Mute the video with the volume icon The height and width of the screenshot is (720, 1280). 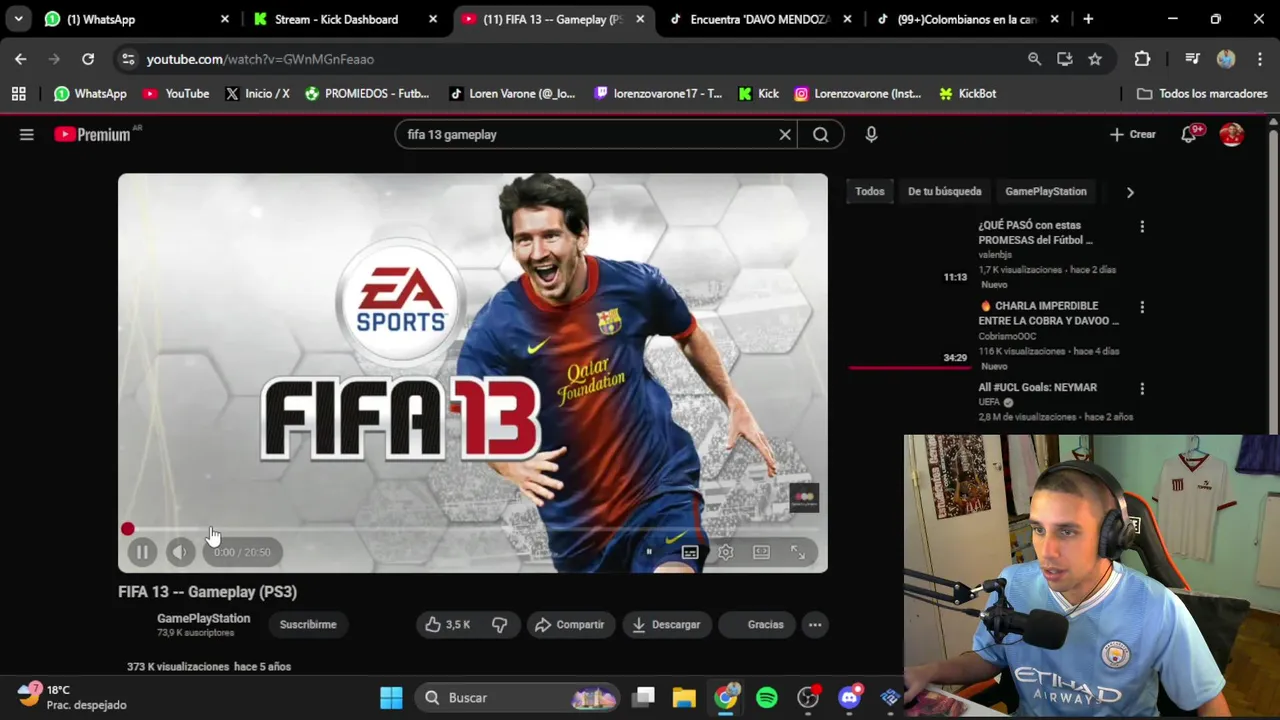click(x=179, y=552)
